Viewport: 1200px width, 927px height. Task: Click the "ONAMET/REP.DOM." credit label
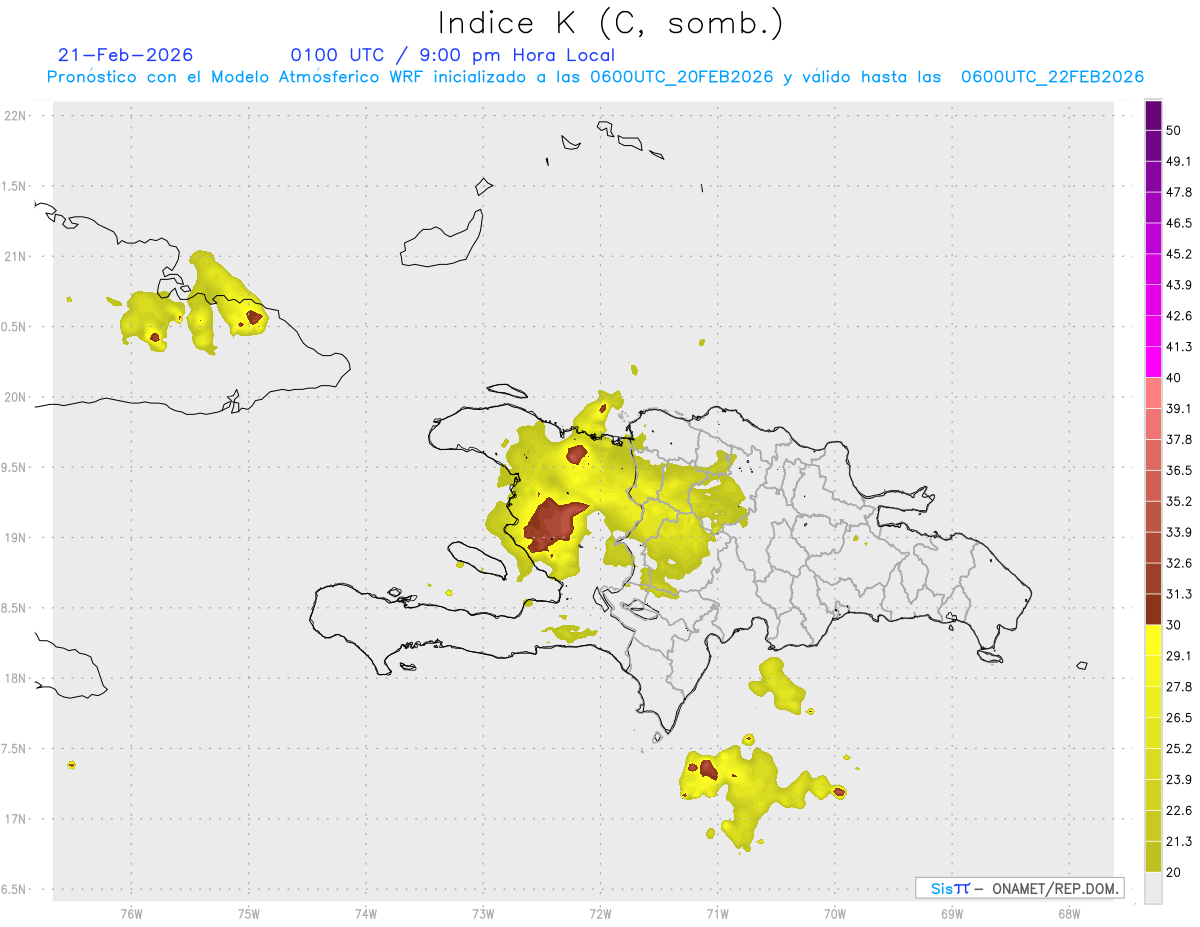(x=1054, y=888)
